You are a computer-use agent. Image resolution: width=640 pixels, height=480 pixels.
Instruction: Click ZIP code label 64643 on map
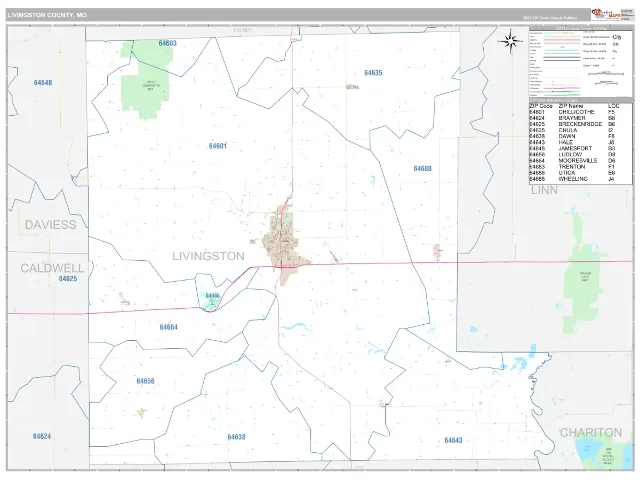(453, 440)
